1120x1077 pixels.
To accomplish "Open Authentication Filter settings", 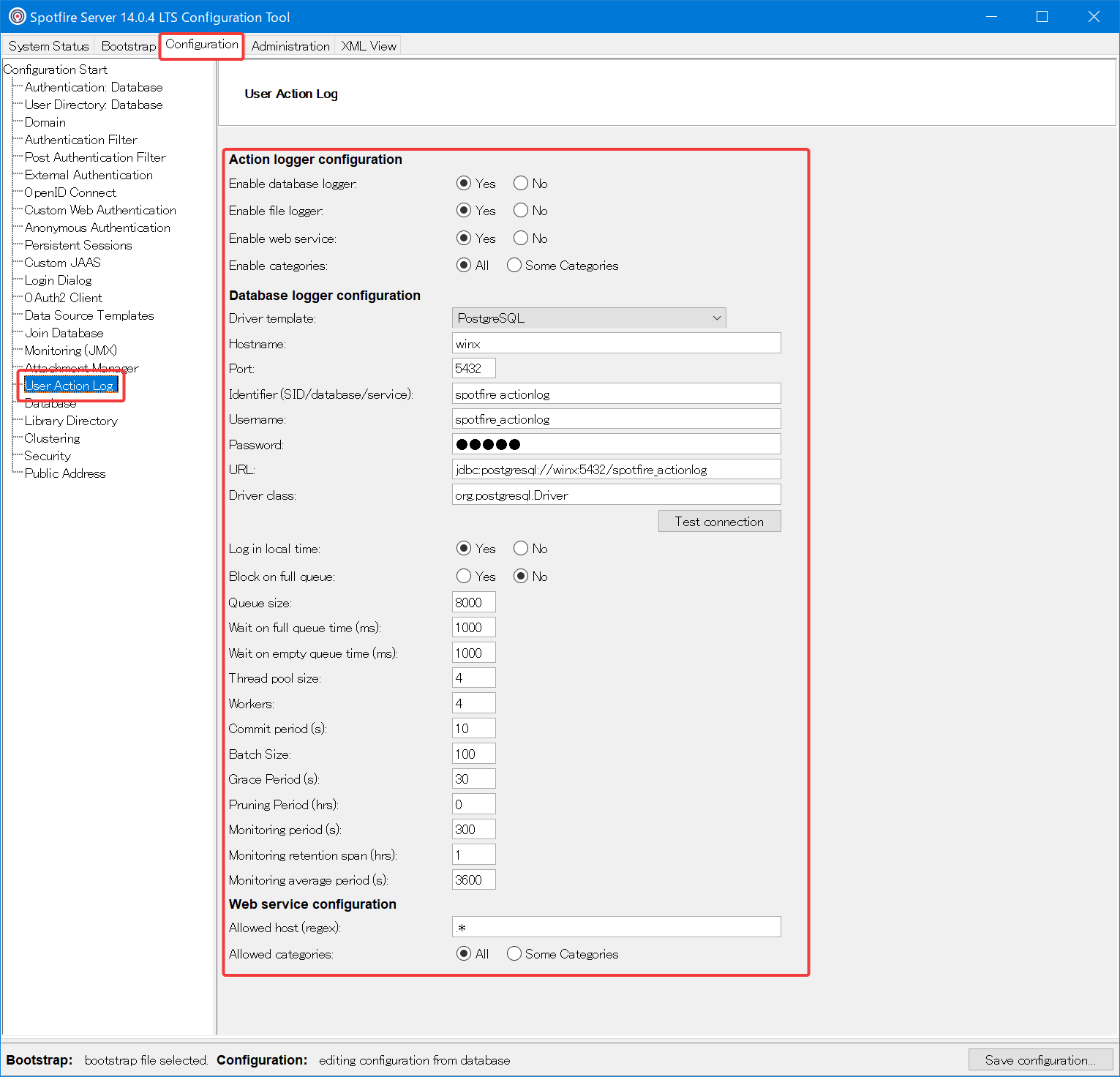I will point(81,140).
